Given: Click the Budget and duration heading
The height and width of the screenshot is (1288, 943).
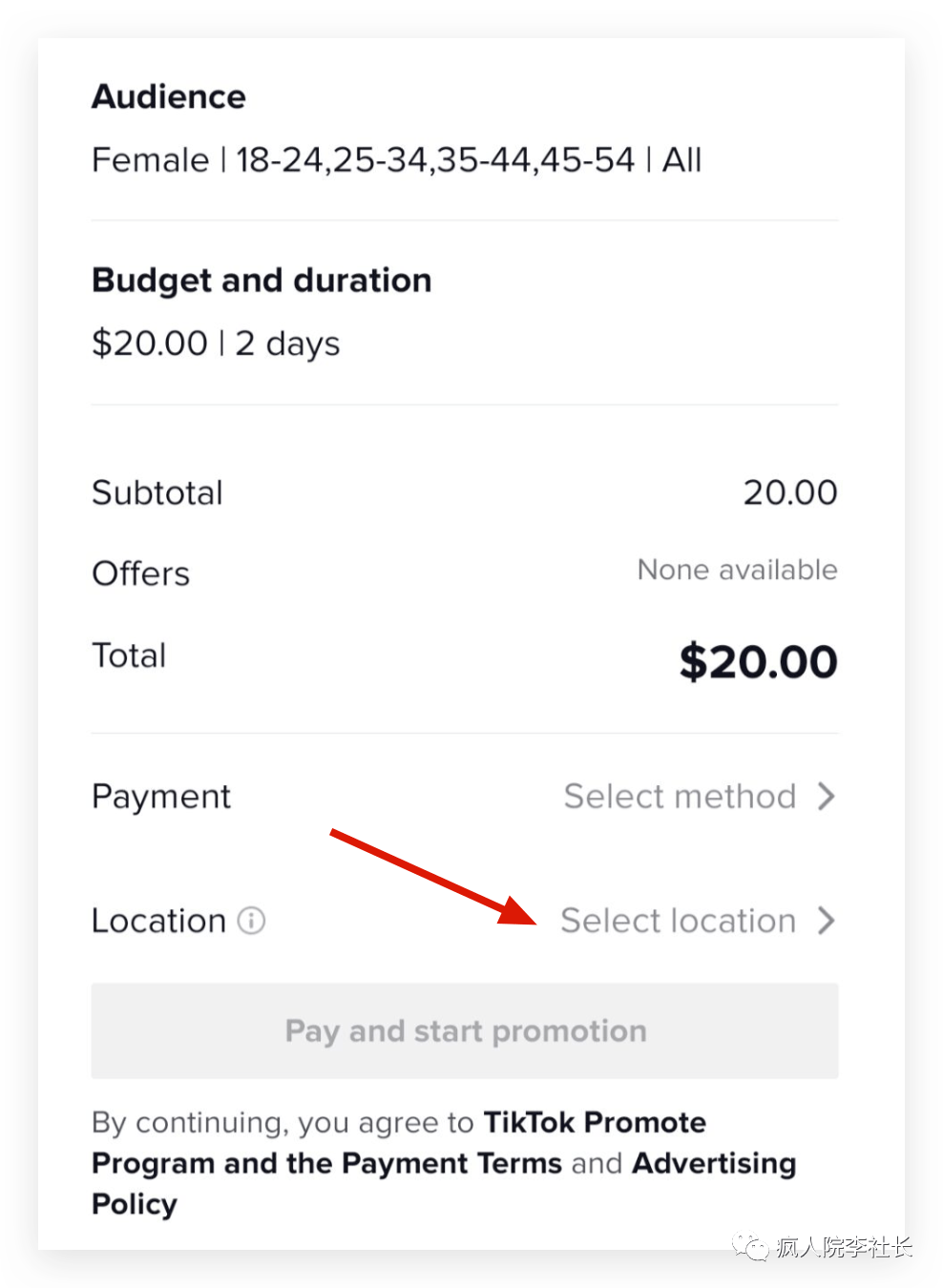Looking at the screenshot, I should (262, 280).
